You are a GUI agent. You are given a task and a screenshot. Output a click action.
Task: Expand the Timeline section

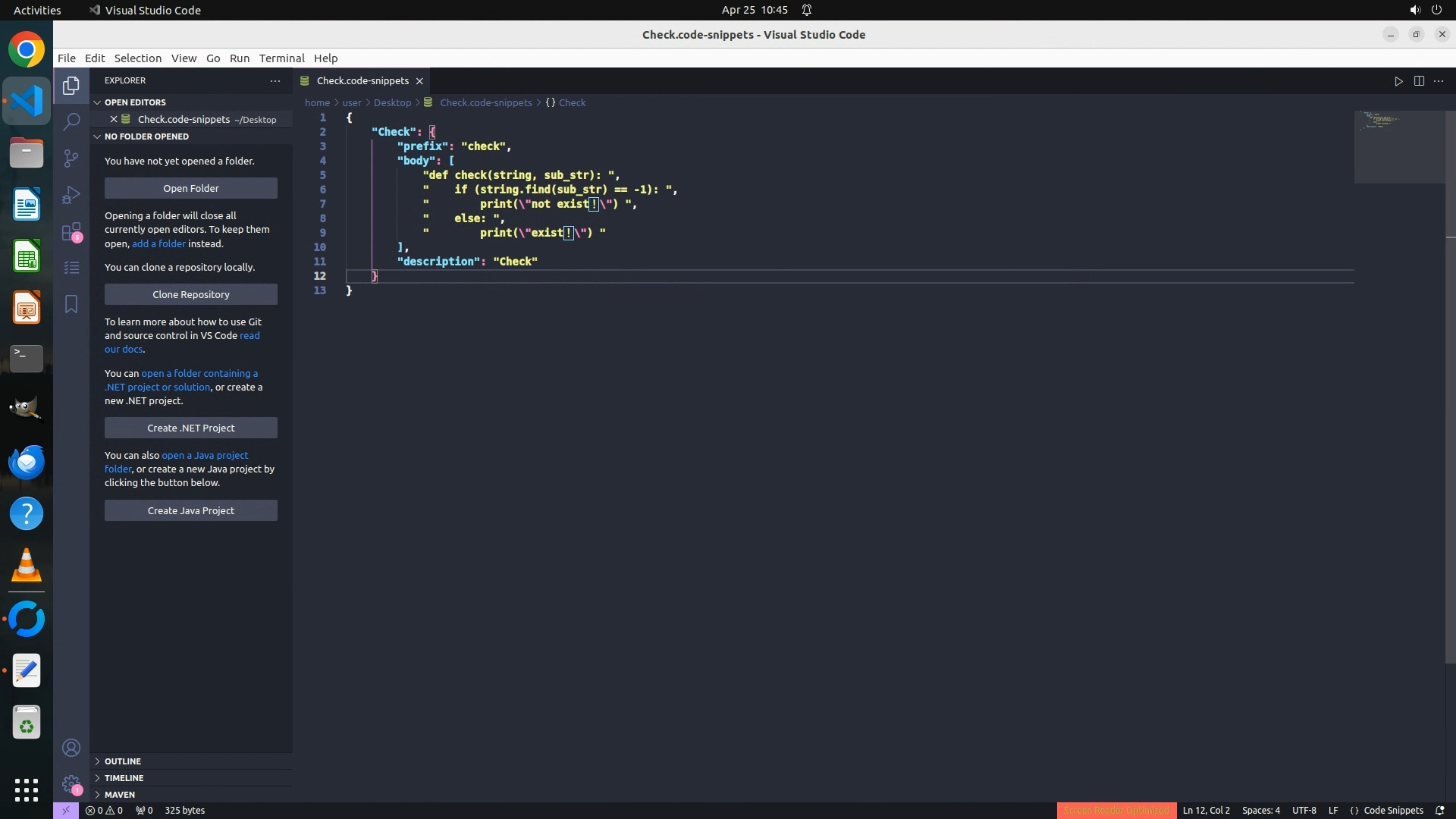point(124,778)
